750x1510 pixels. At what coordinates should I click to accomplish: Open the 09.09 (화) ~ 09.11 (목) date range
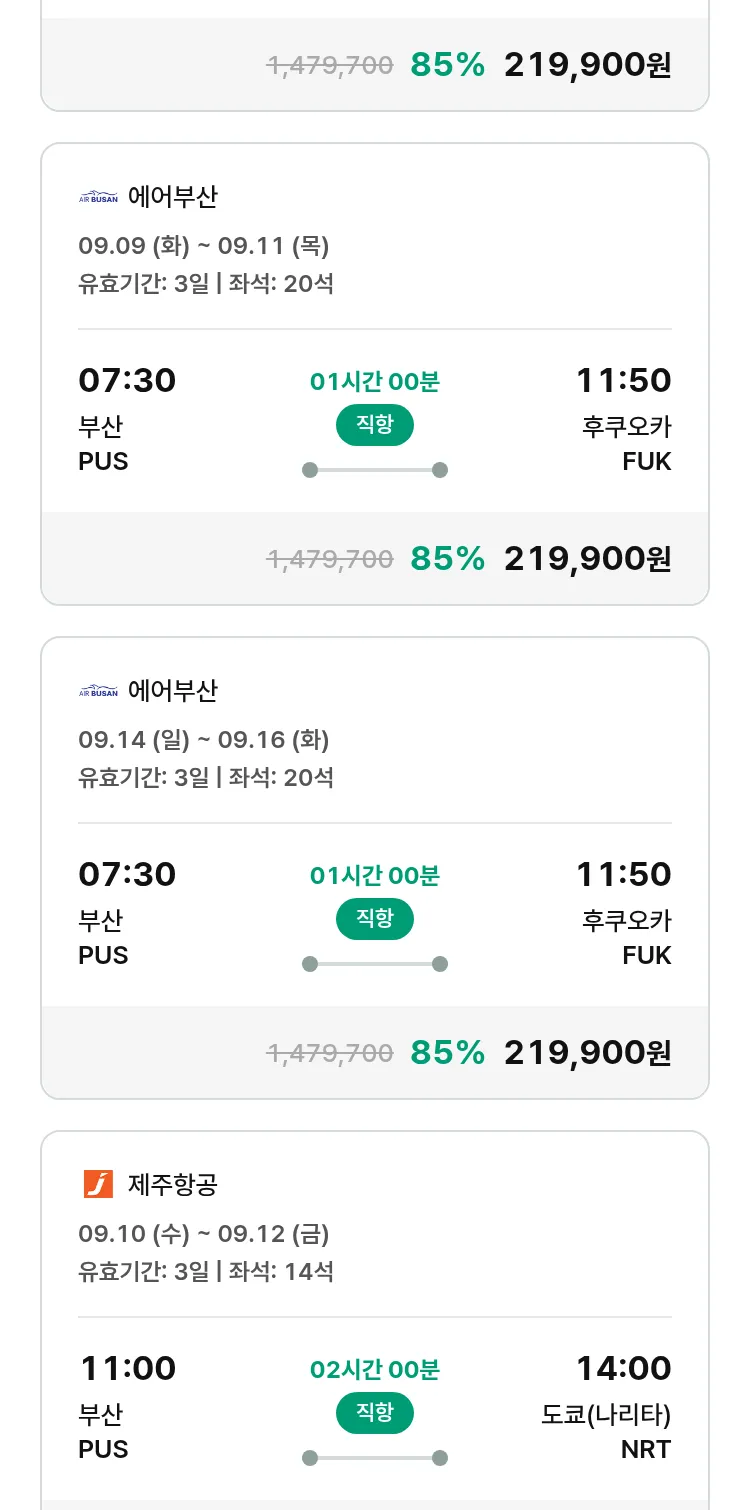[x=204, y=246]
